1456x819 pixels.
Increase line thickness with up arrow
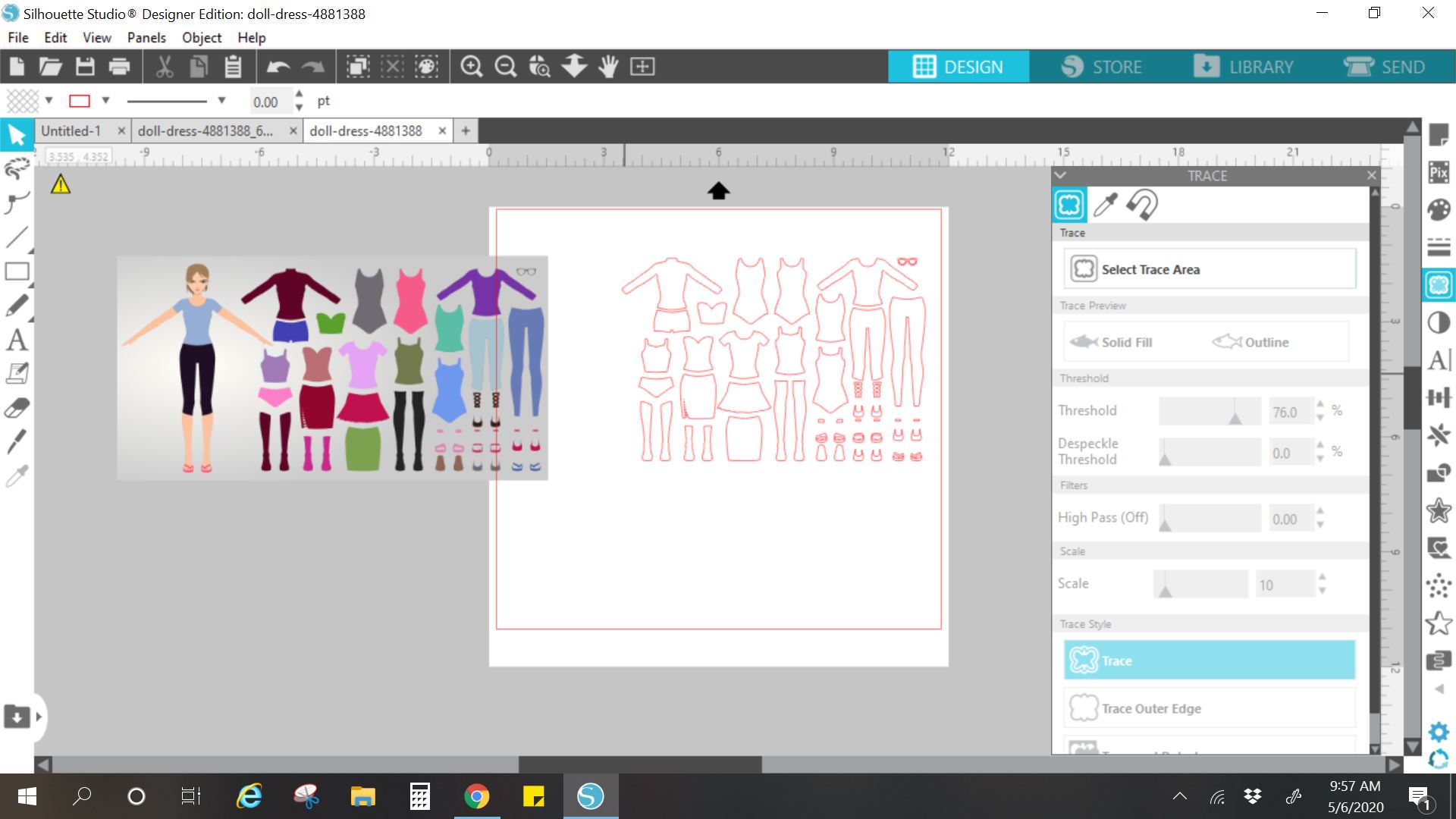[299, 95]
